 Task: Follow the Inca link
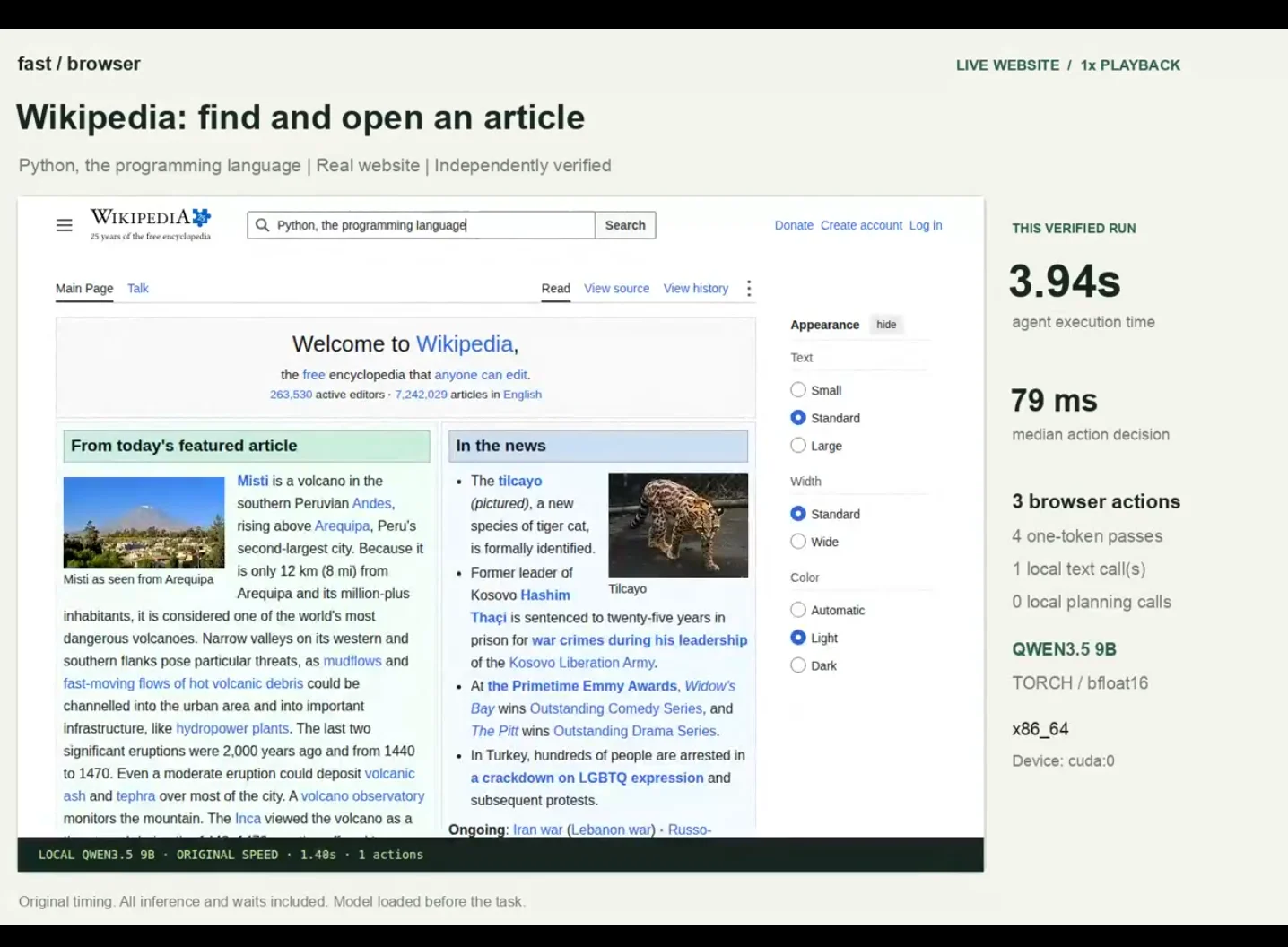248,818
